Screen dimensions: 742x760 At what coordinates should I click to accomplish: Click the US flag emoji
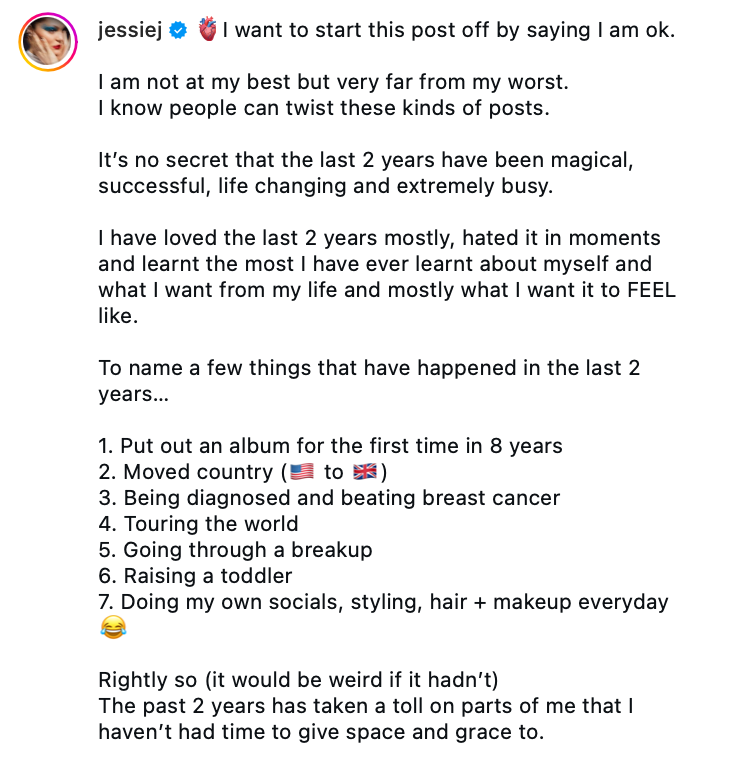coord(302,472)
